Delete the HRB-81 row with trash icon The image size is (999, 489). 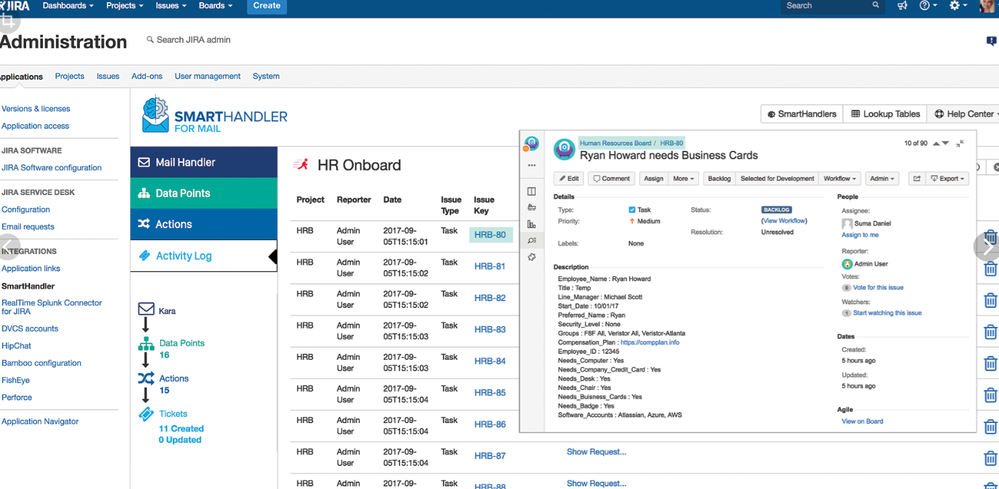(991, 269)
